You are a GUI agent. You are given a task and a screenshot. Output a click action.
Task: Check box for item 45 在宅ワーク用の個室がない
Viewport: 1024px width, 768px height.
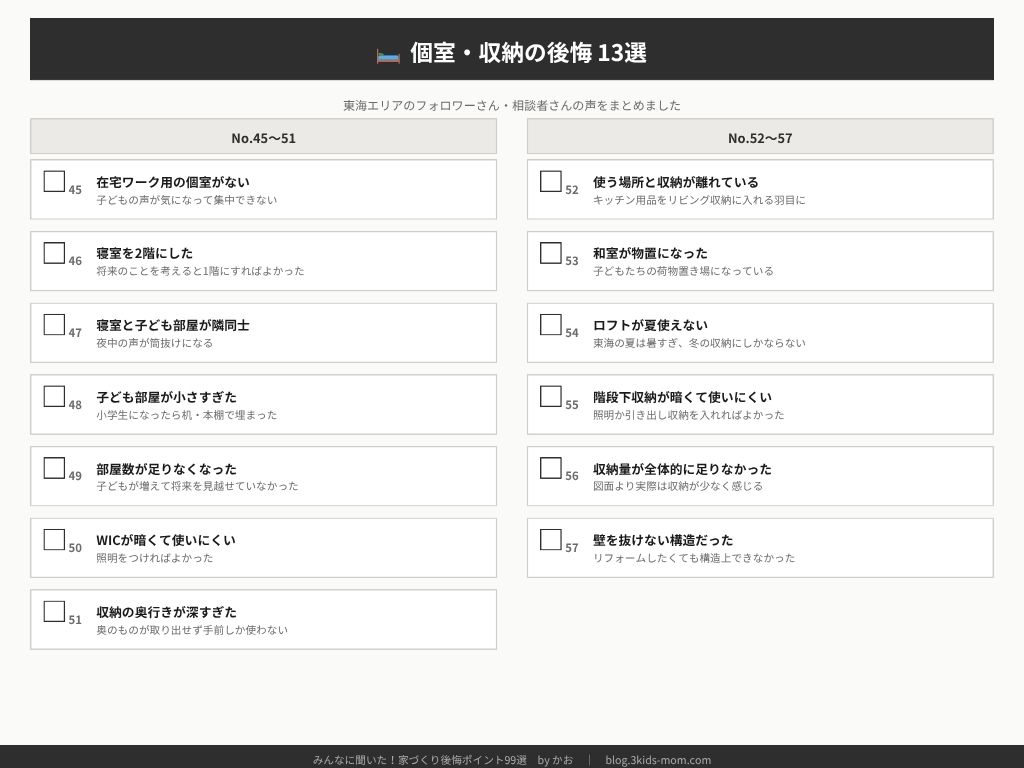[54, 181]
